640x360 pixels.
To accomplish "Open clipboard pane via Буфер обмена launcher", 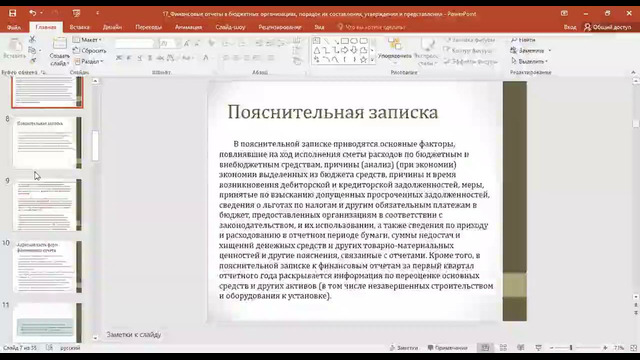I will pyautogui.click(x=43, y=72).
